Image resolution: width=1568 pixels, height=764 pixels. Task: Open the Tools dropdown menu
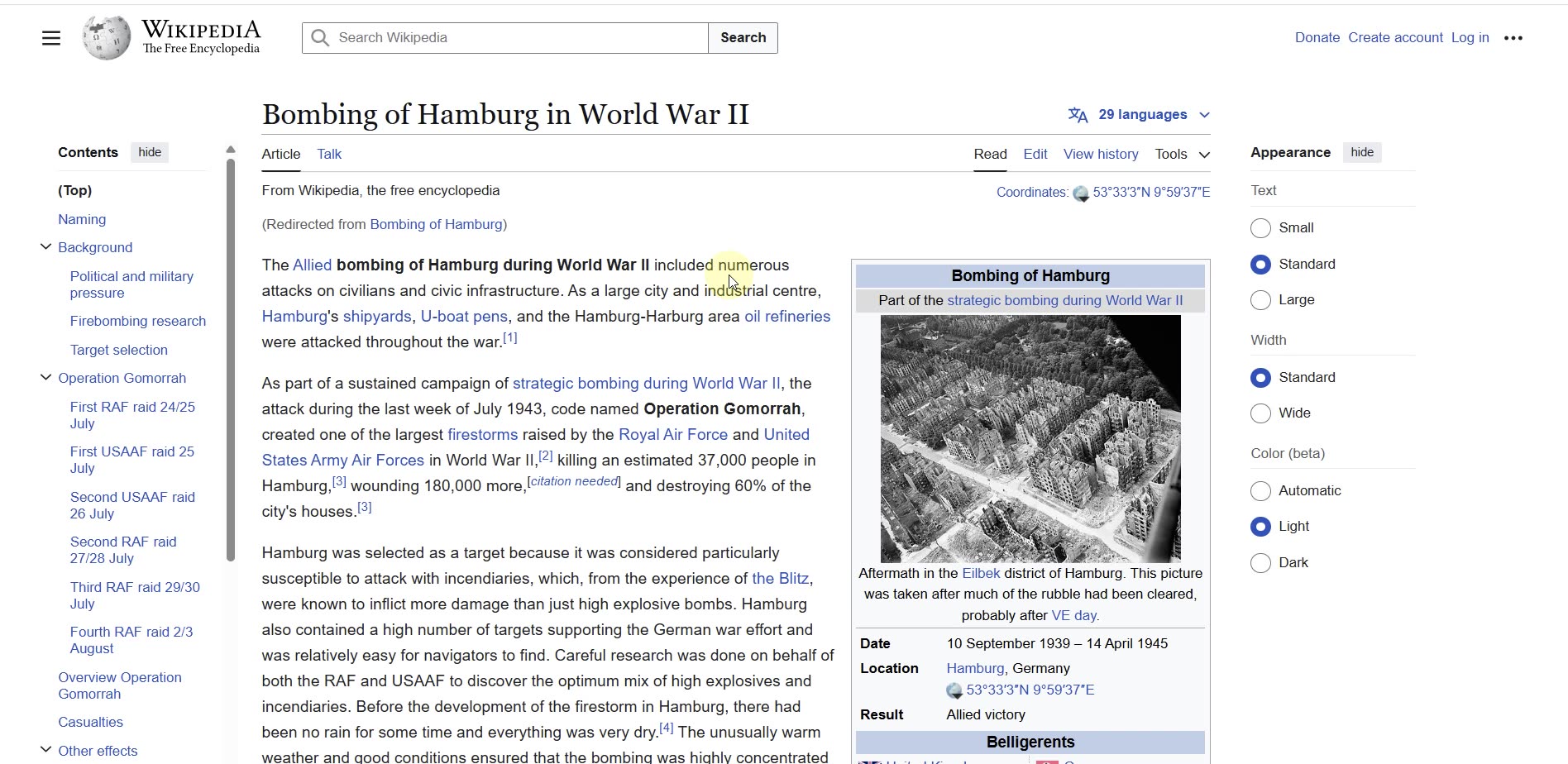pyautogui.click(x=1183, y=155)
